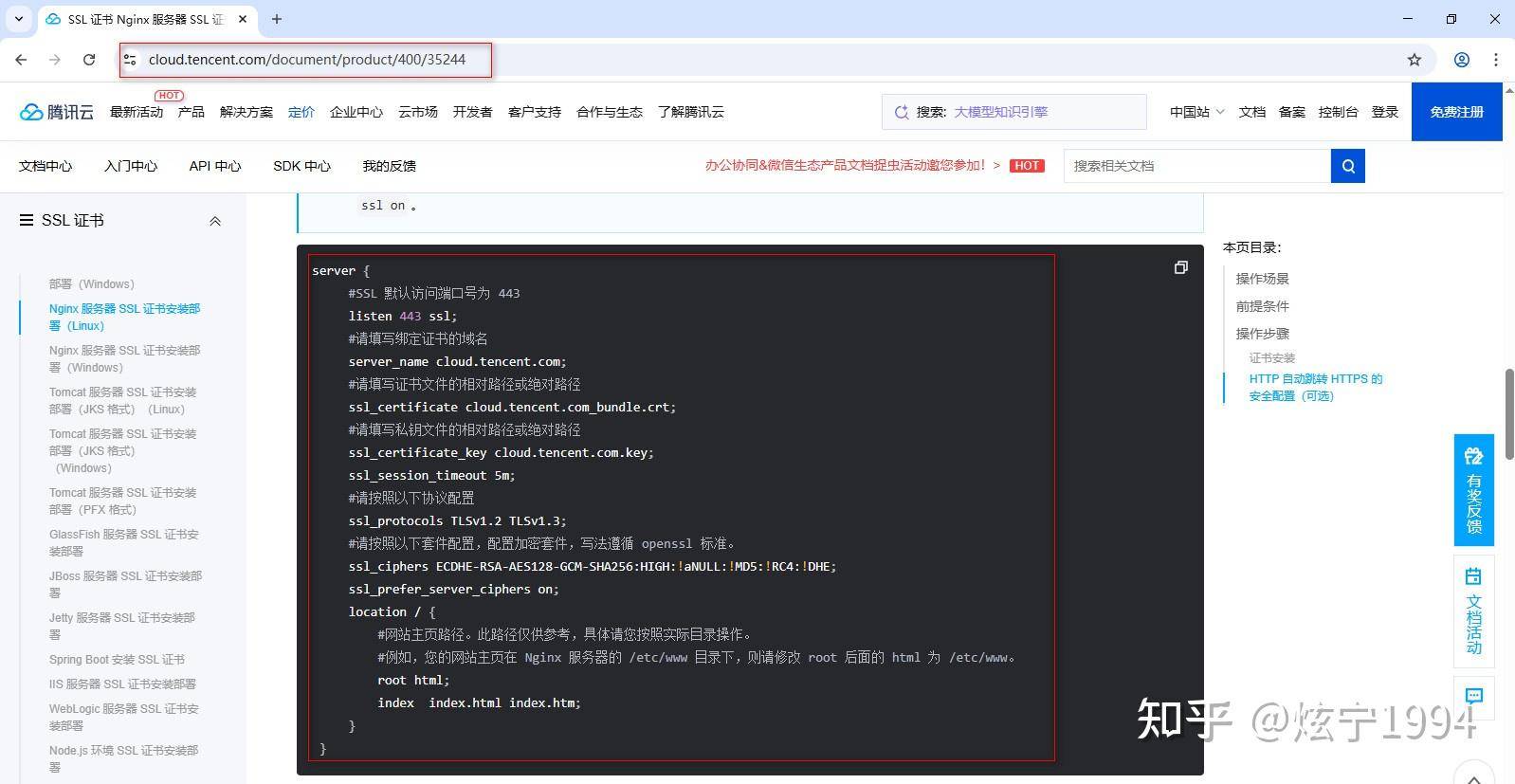
Task: Open the 控制台 link
Action: 1338,112
